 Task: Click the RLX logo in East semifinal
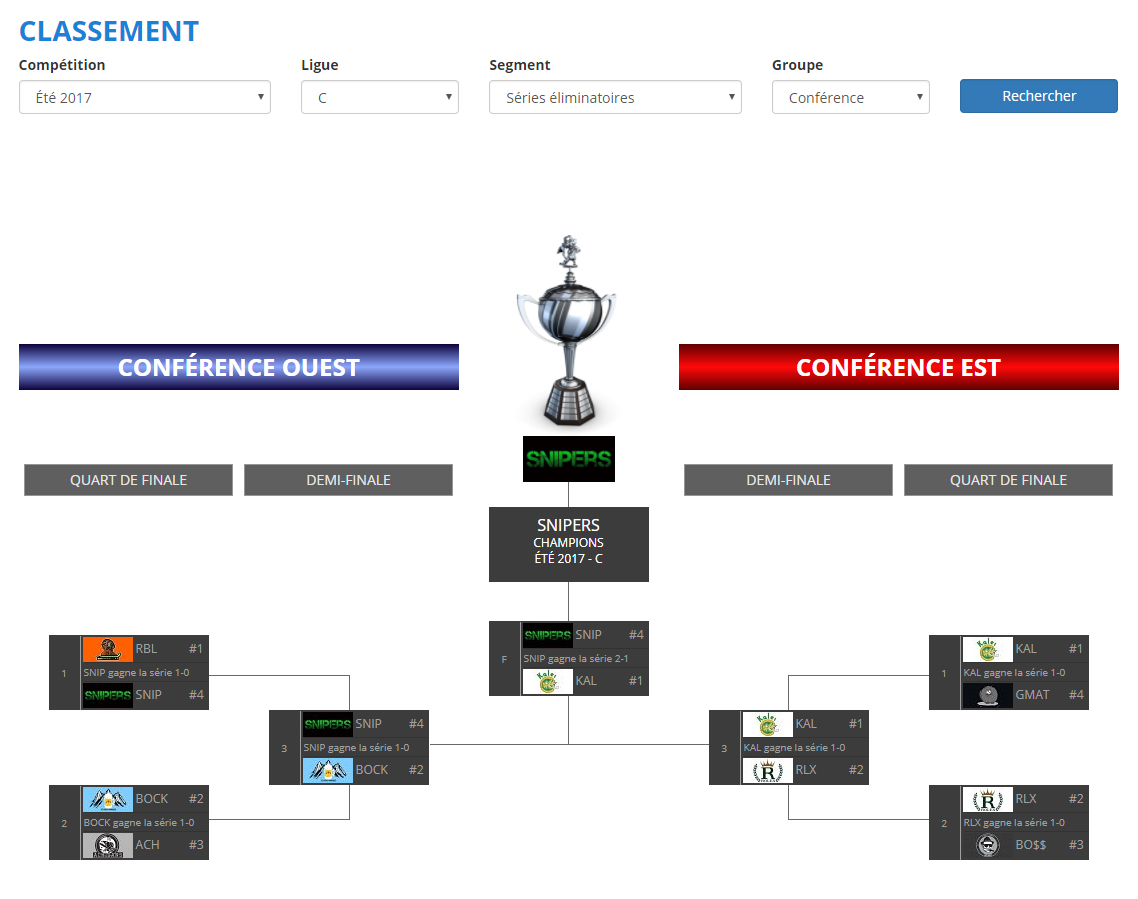tap(767, 770)
